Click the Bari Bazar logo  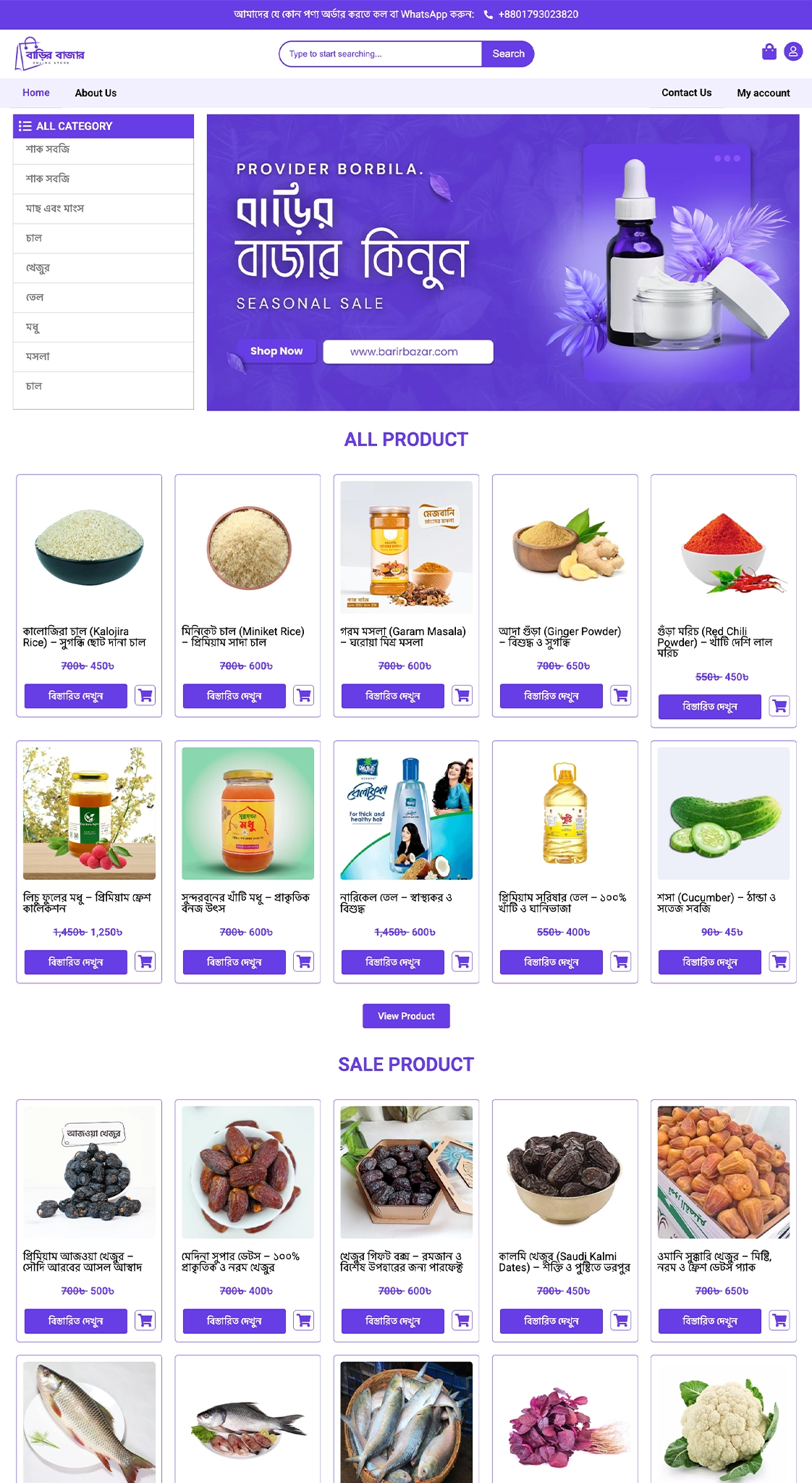tap(49, 54)
